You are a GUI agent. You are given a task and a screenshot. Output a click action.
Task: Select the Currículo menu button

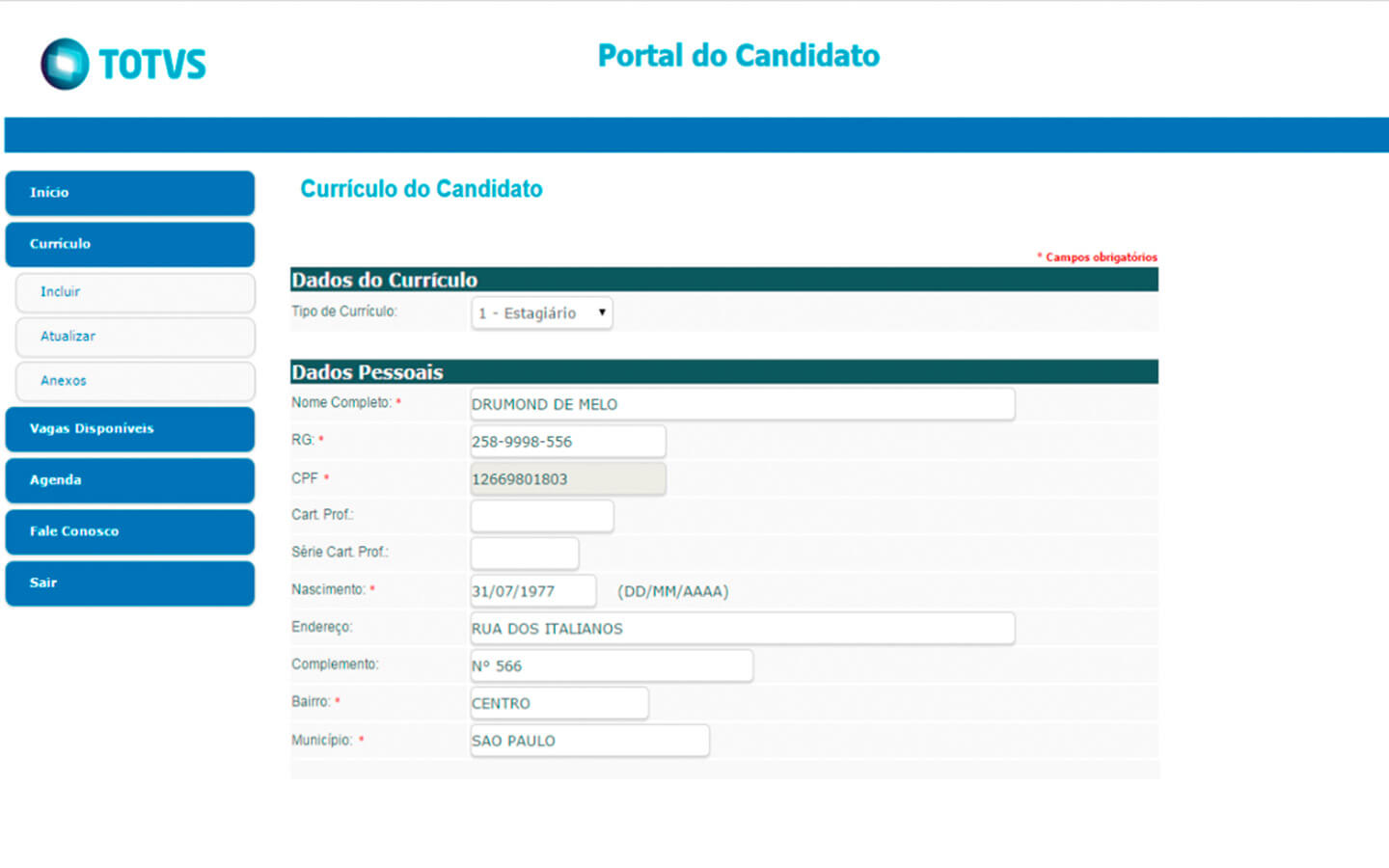[130, 244]
